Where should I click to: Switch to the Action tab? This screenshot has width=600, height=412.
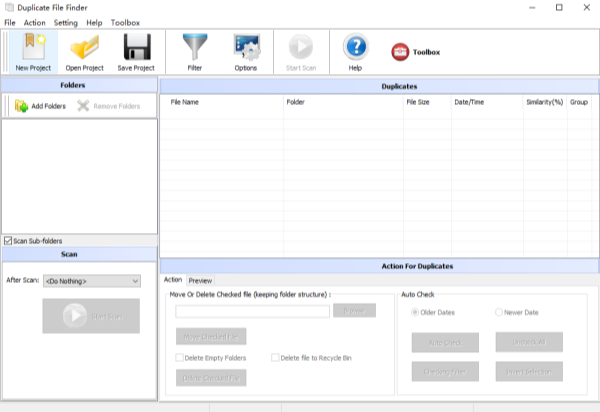tap(173, 280)
